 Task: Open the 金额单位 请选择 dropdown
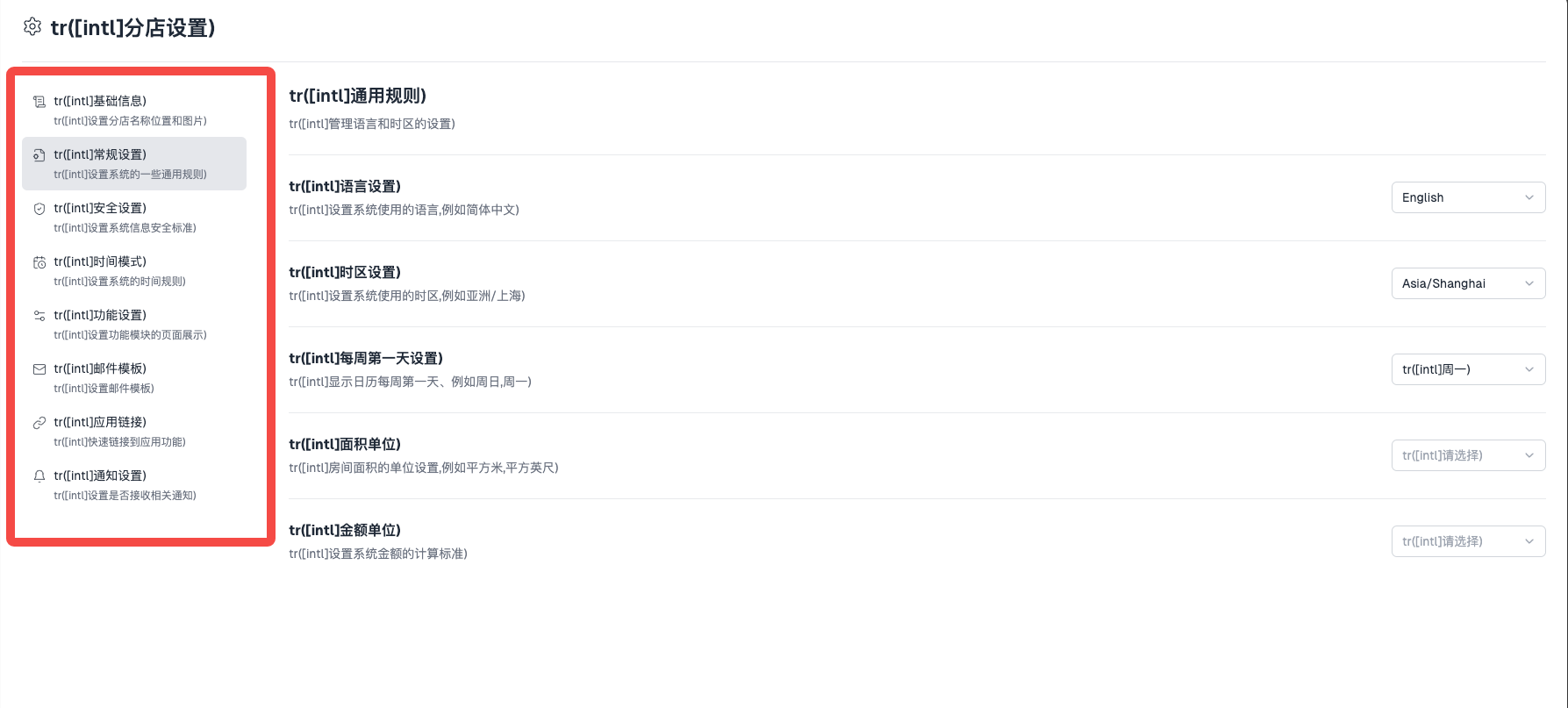(x=1468, y=541)
